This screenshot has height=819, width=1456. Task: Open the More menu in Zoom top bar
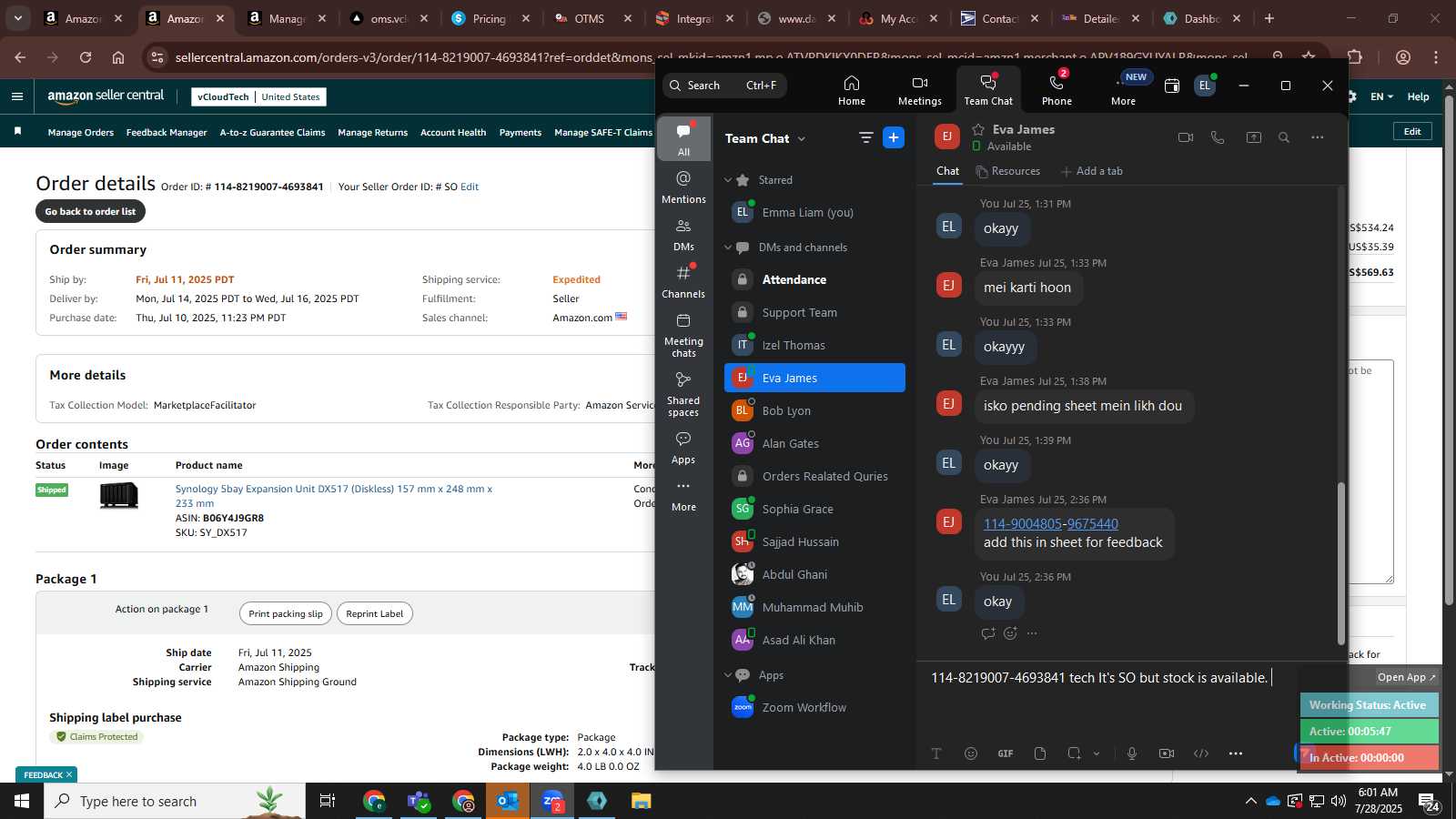(x=1124, y=90)
